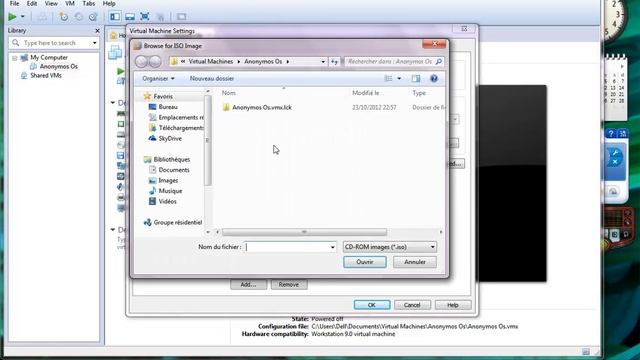Viewport: 640px width, 360px height.
Task: Open the file dialog help icon
Action: point(434,78)
